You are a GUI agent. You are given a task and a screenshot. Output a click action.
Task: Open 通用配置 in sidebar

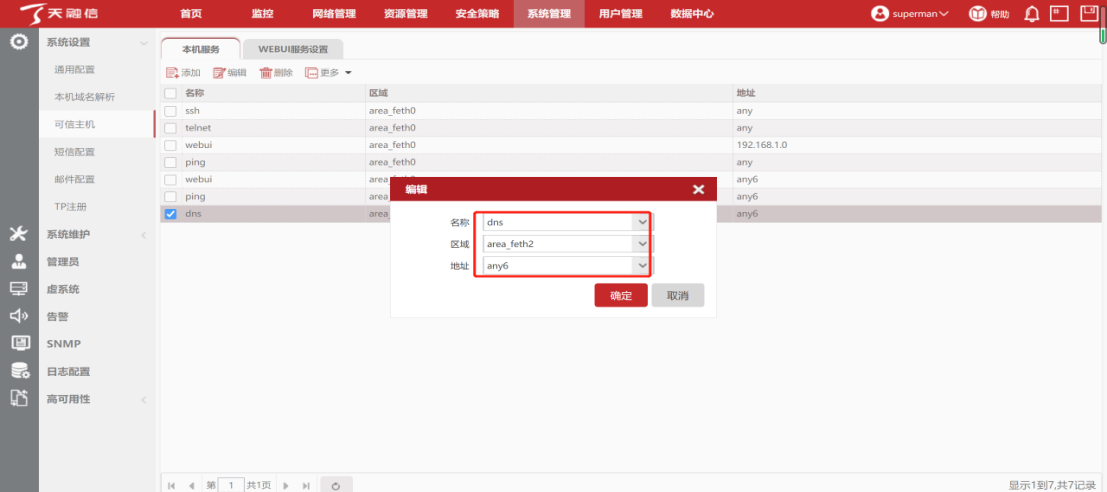(x=75, y=70)
